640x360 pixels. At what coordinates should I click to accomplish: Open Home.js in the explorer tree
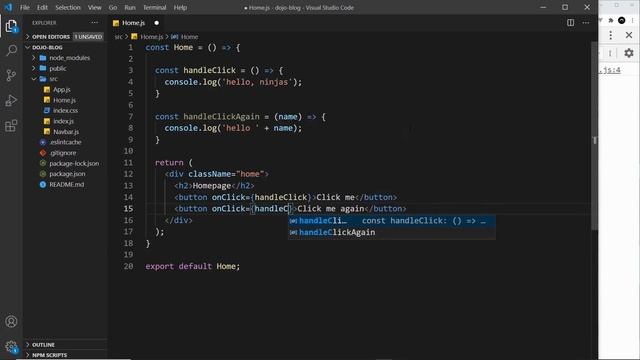64,100
